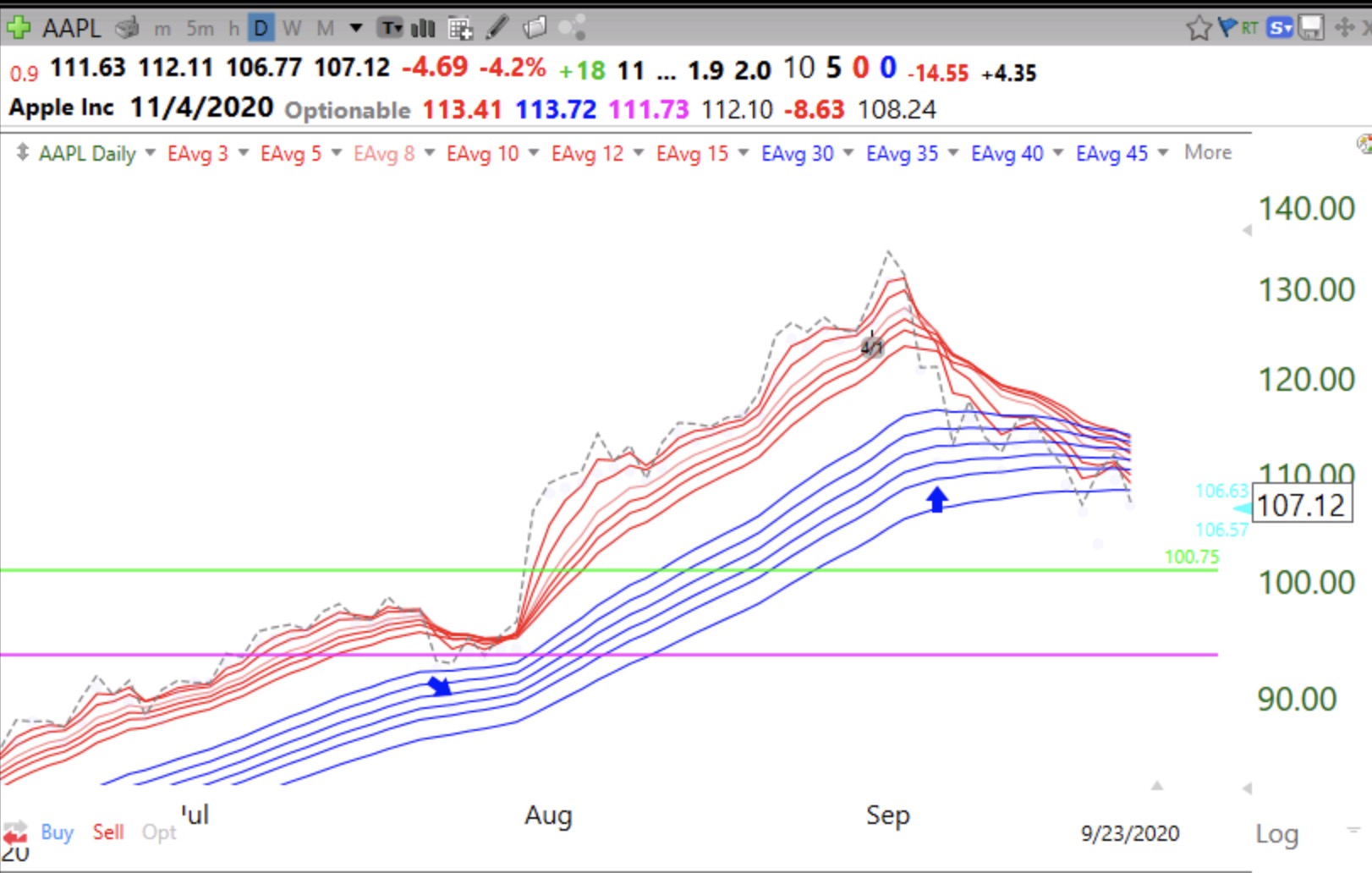Screen dimensions: 1372x873
Task: Click the AAPL symbol field in toolbar
Action: click(72, 28)
